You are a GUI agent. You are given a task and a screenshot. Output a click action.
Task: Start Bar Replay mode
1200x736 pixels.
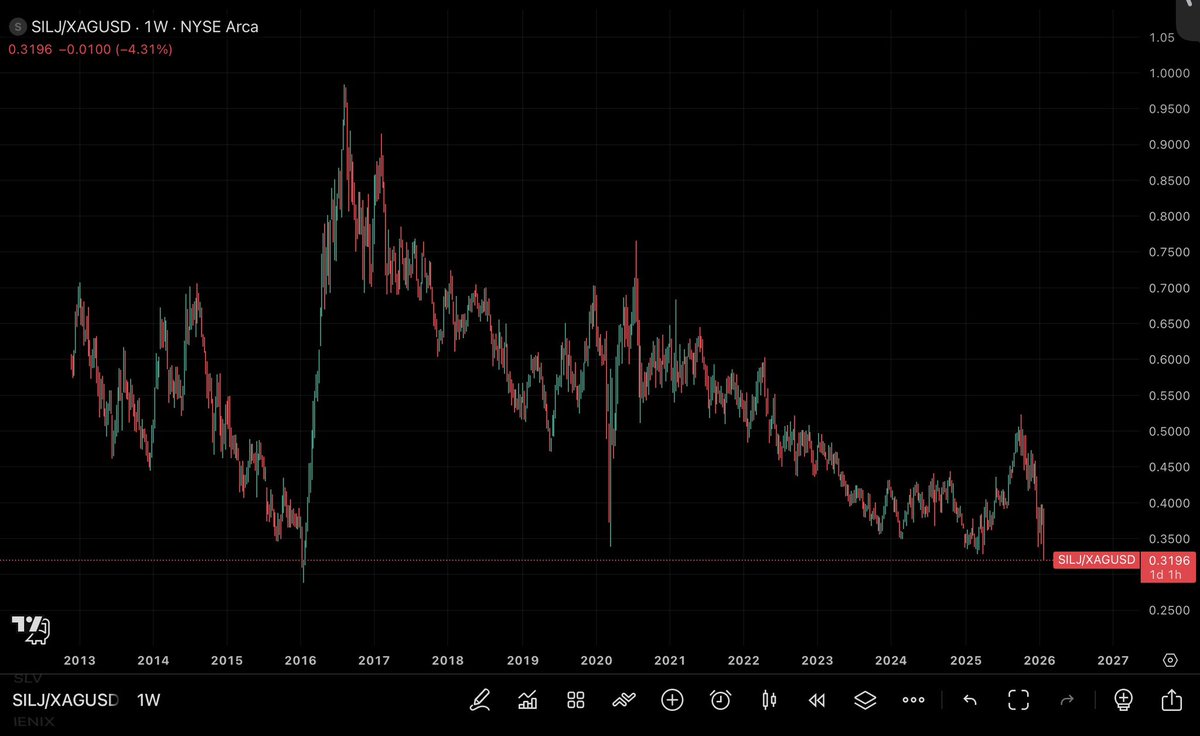(x=816, y=700)
